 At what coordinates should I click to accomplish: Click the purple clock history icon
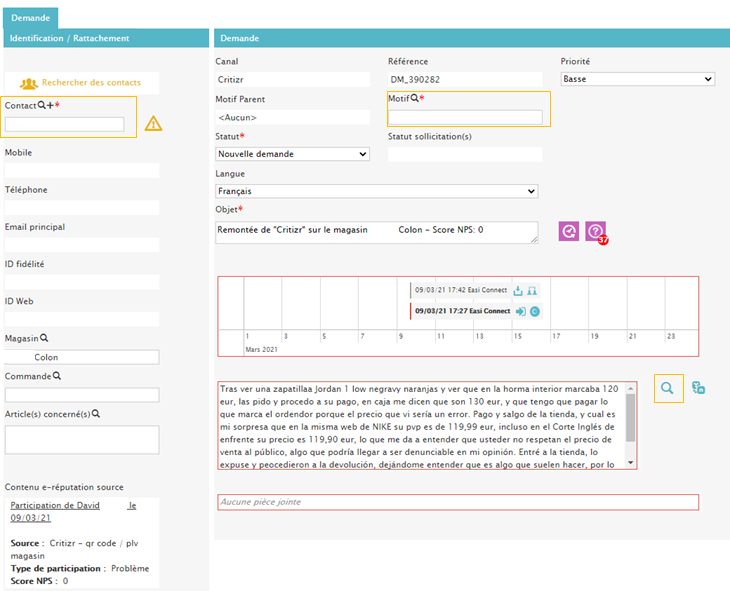click(568, 232)
